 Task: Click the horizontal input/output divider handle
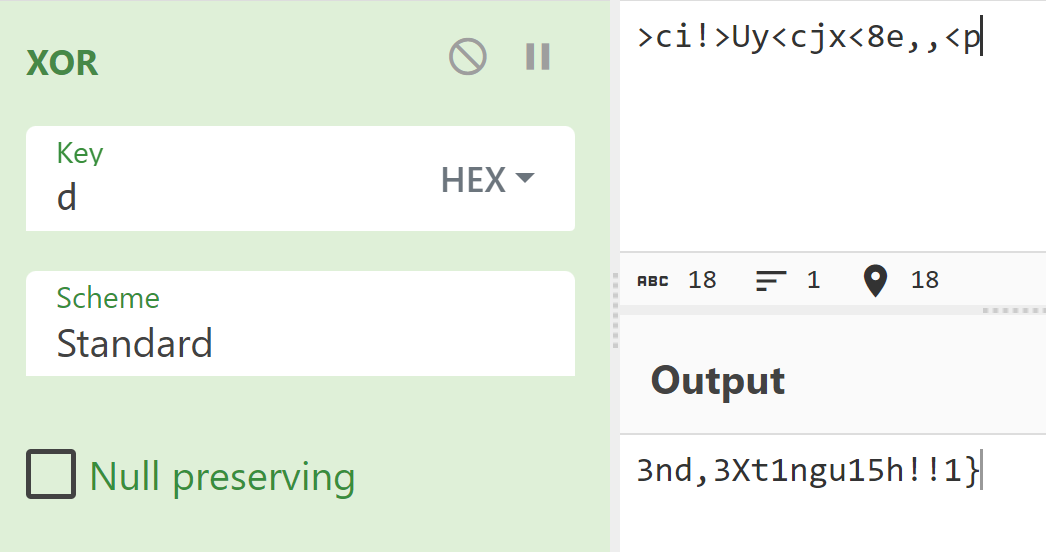point(1013,310)
